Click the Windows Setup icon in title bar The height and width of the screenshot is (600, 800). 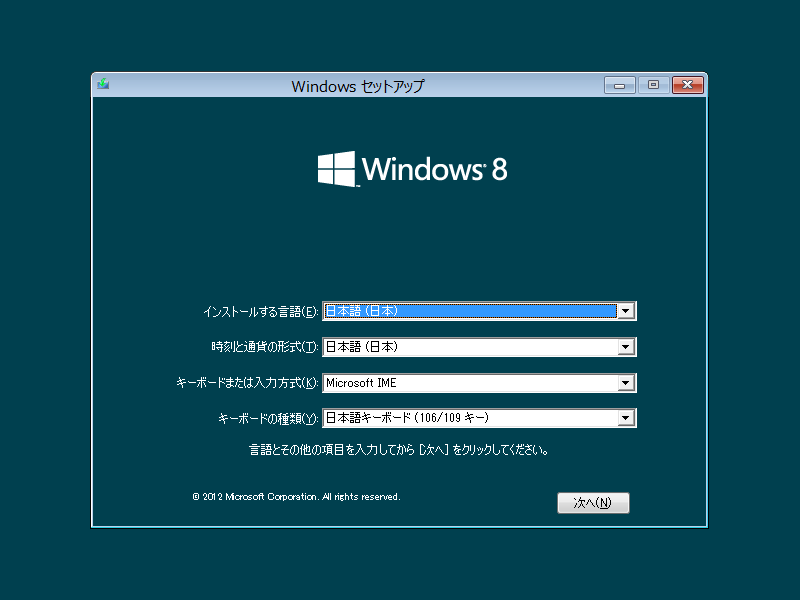(x=103, y=85)
